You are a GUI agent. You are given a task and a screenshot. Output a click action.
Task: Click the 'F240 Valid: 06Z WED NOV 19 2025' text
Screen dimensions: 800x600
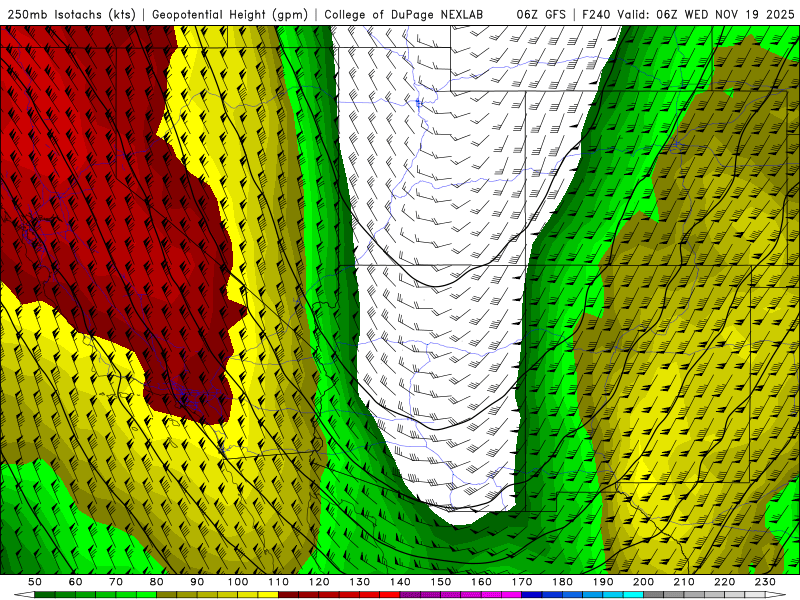click(x=688, y=14)
